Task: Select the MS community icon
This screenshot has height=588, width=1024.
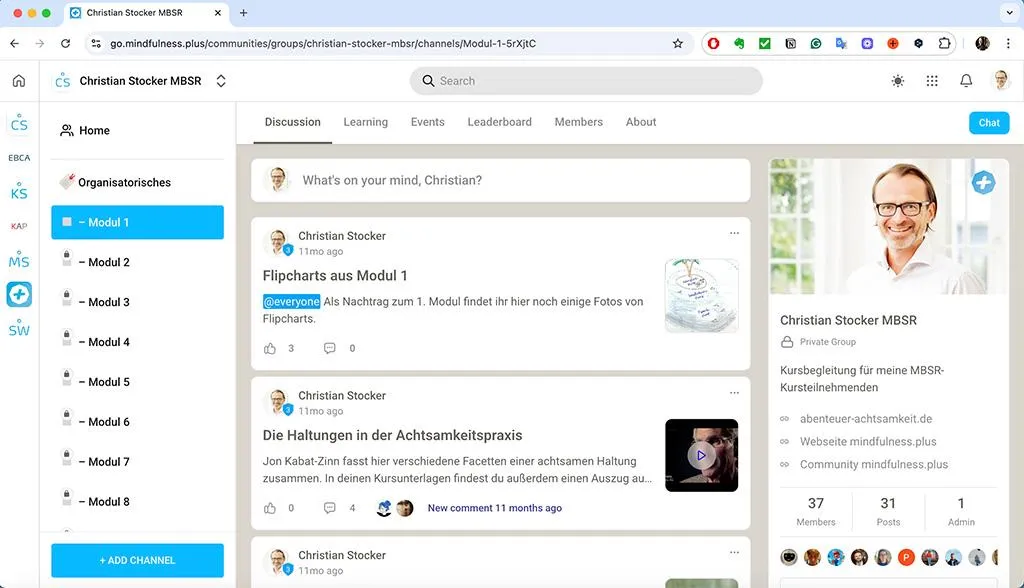Action: tap(19, 260)
